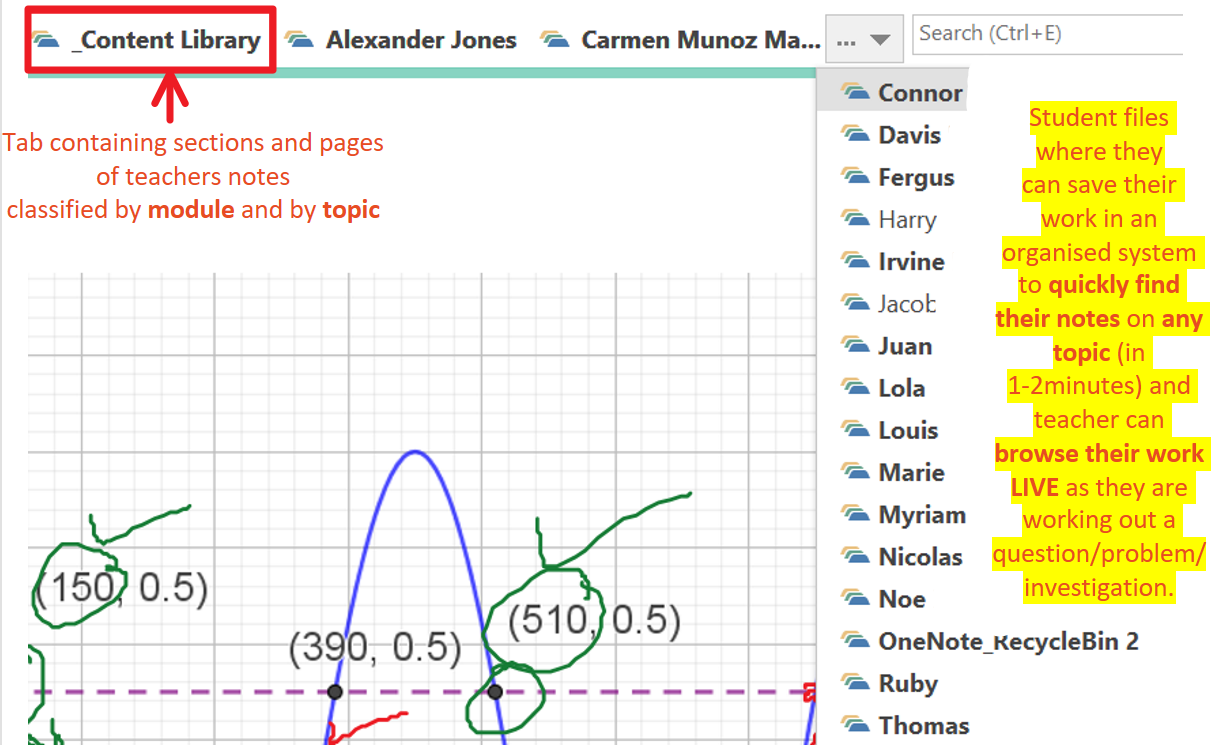Click the section group icon beside Irvine

pos(856,261)
